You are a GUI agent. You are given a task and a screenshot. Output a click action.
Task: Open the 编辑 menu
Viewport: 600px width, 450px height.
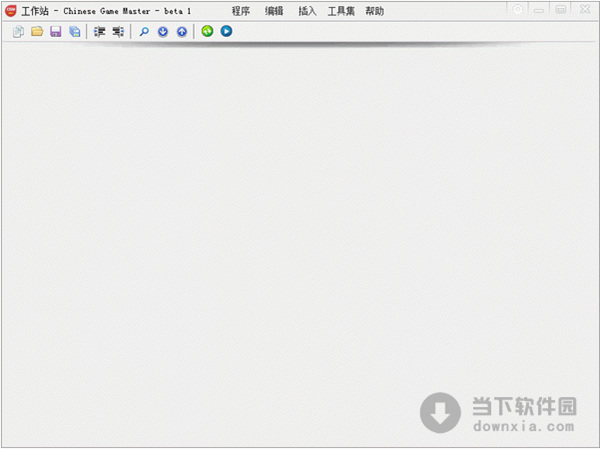click(274, 11)
